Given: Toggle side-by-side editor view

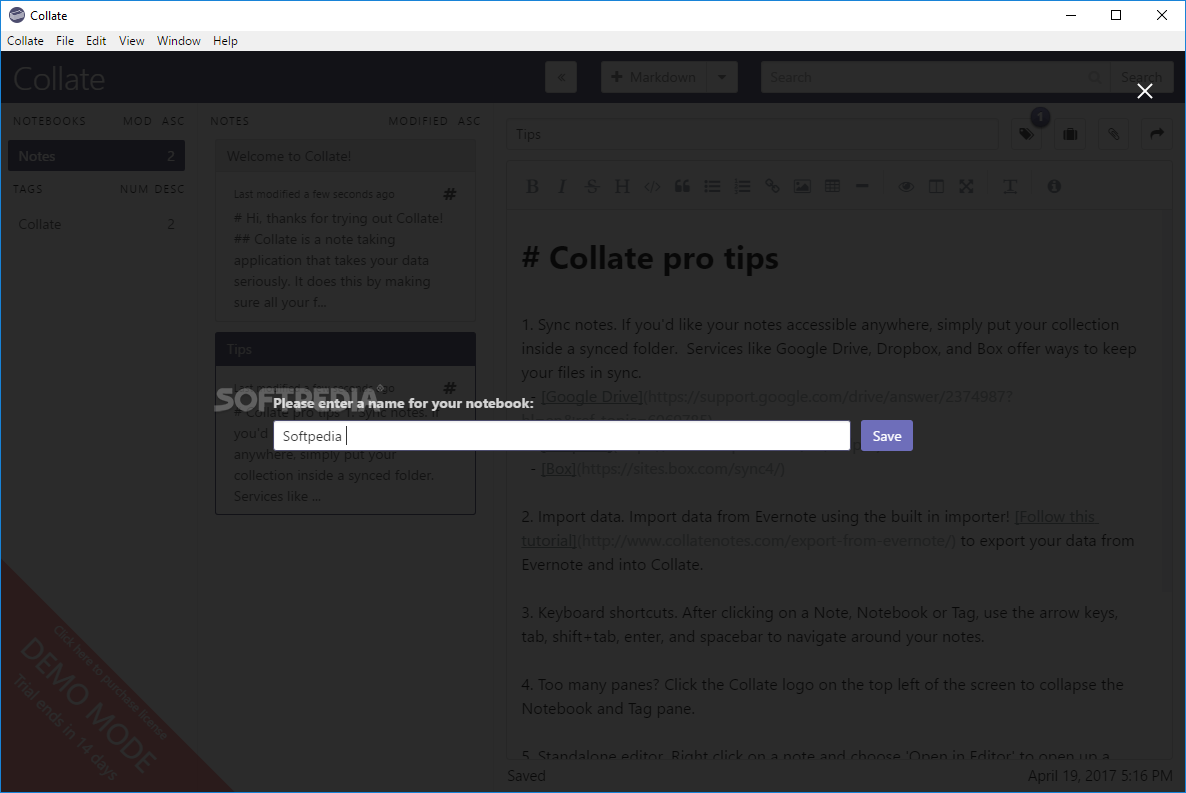Looking at the screenshot, I should (x=936, y=186).
